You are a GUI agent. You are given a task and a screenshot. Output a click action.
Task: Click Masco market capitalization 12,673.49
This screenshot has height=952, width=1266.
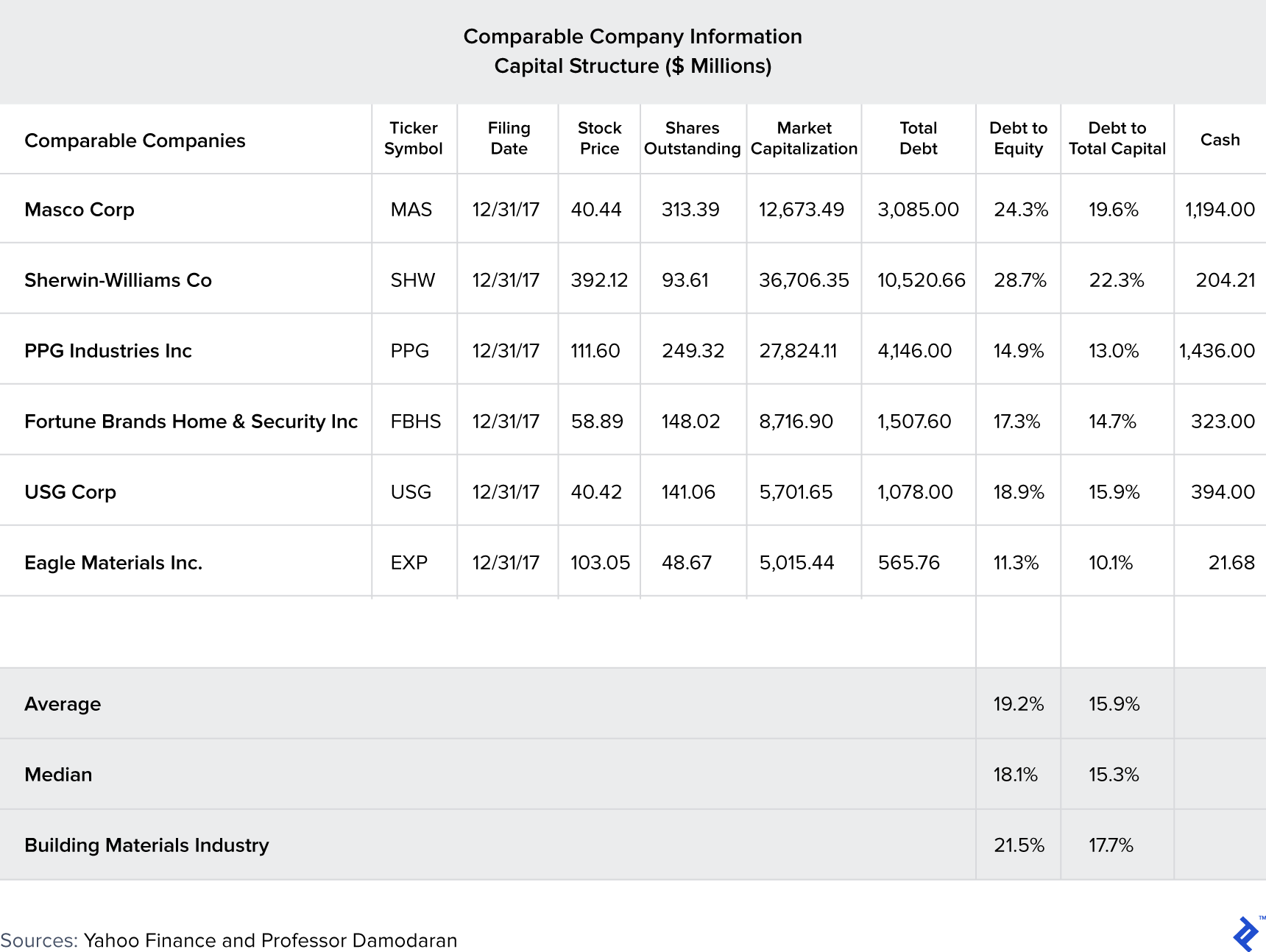[801, 210]
